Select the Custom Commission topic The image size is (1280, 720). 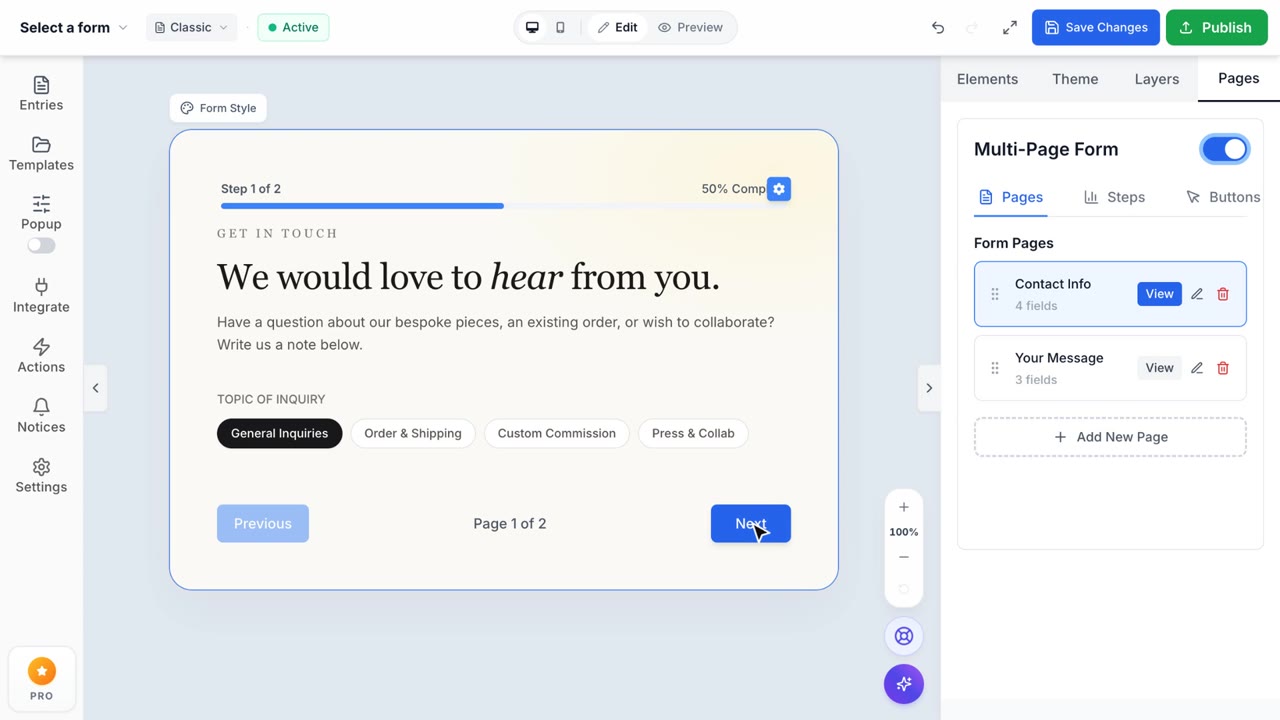click(557, 433)
